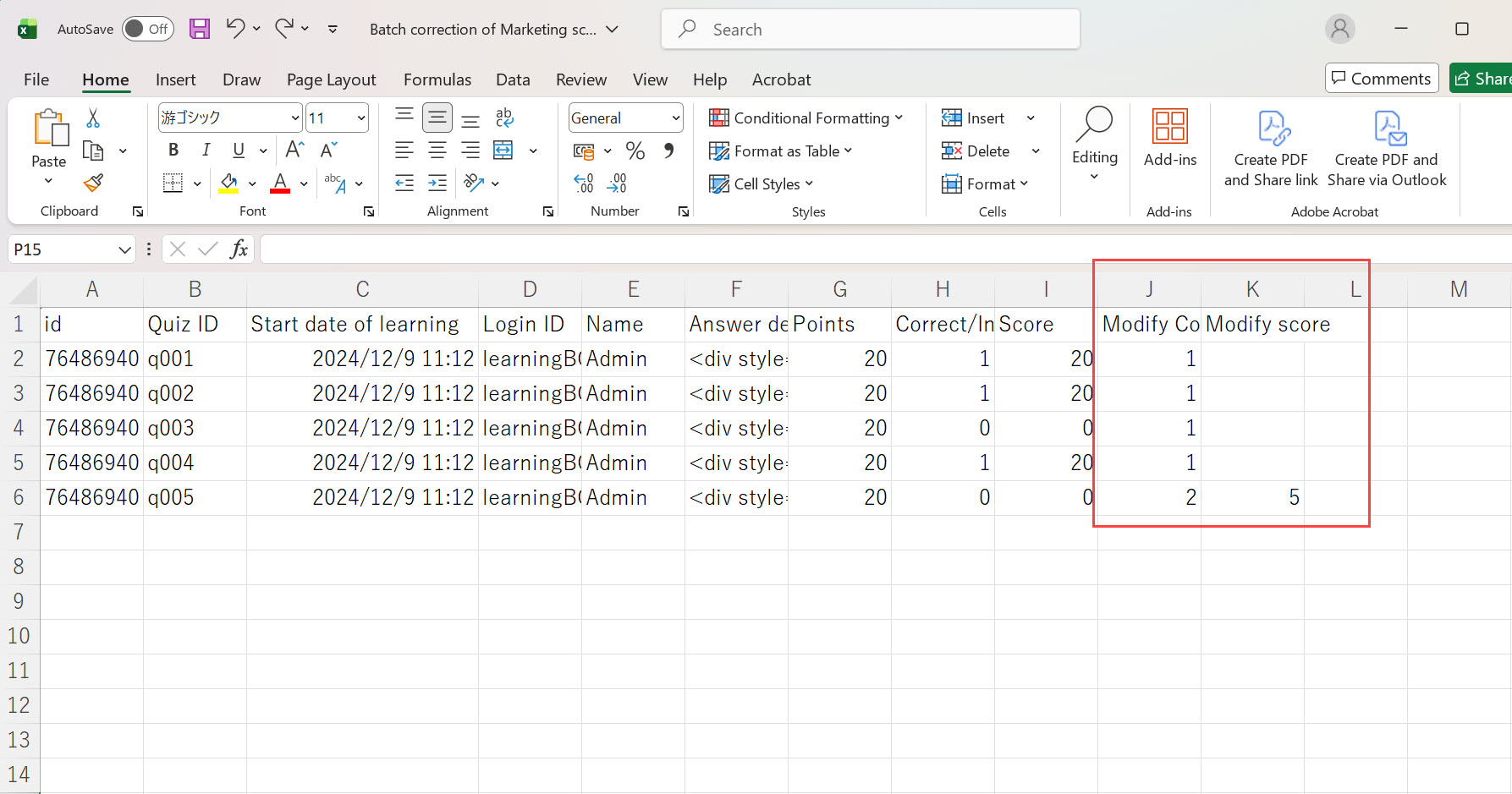Click the Percent Style icon

635,151
